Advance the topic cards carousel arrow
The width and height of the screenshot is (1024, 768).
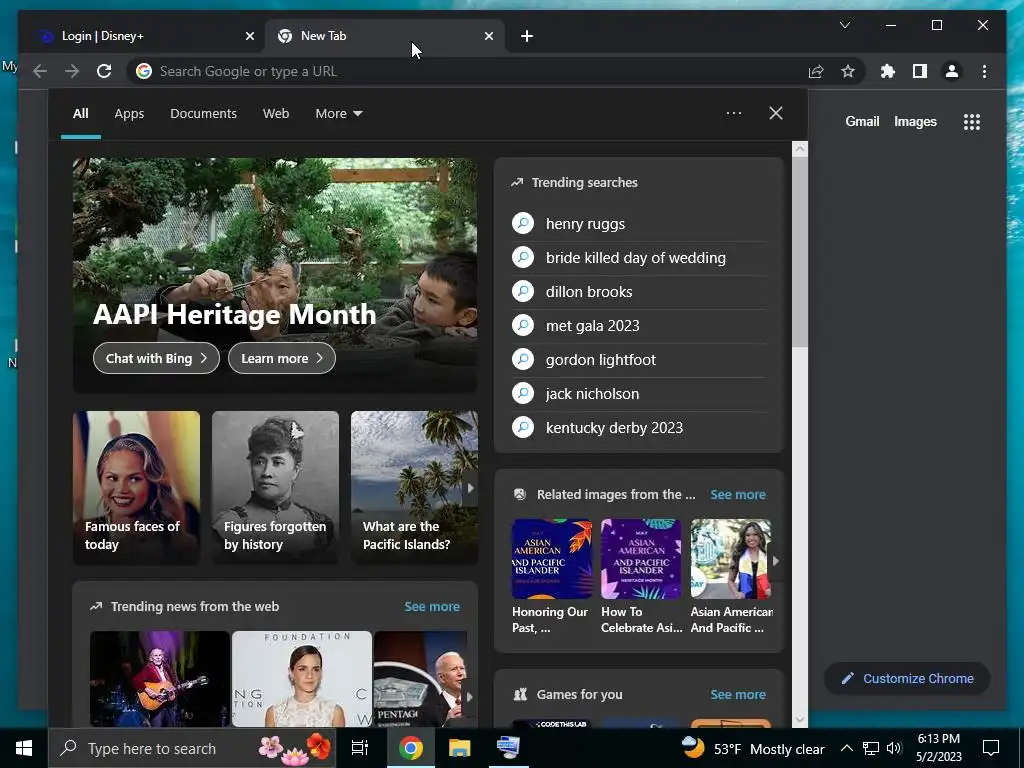[x=470, y=488]
